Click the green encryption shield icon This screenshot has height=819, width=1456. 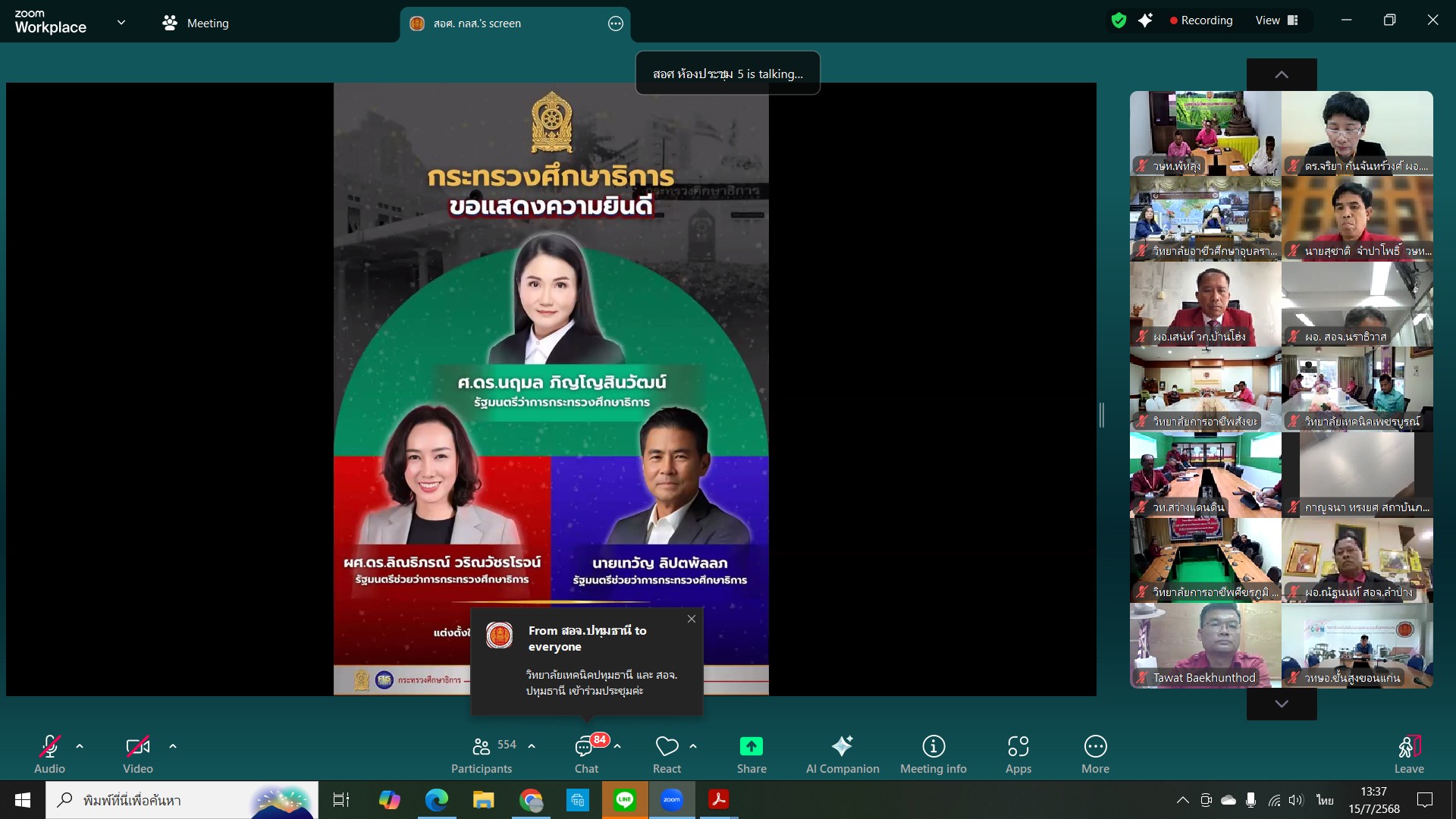(1119, 20)
